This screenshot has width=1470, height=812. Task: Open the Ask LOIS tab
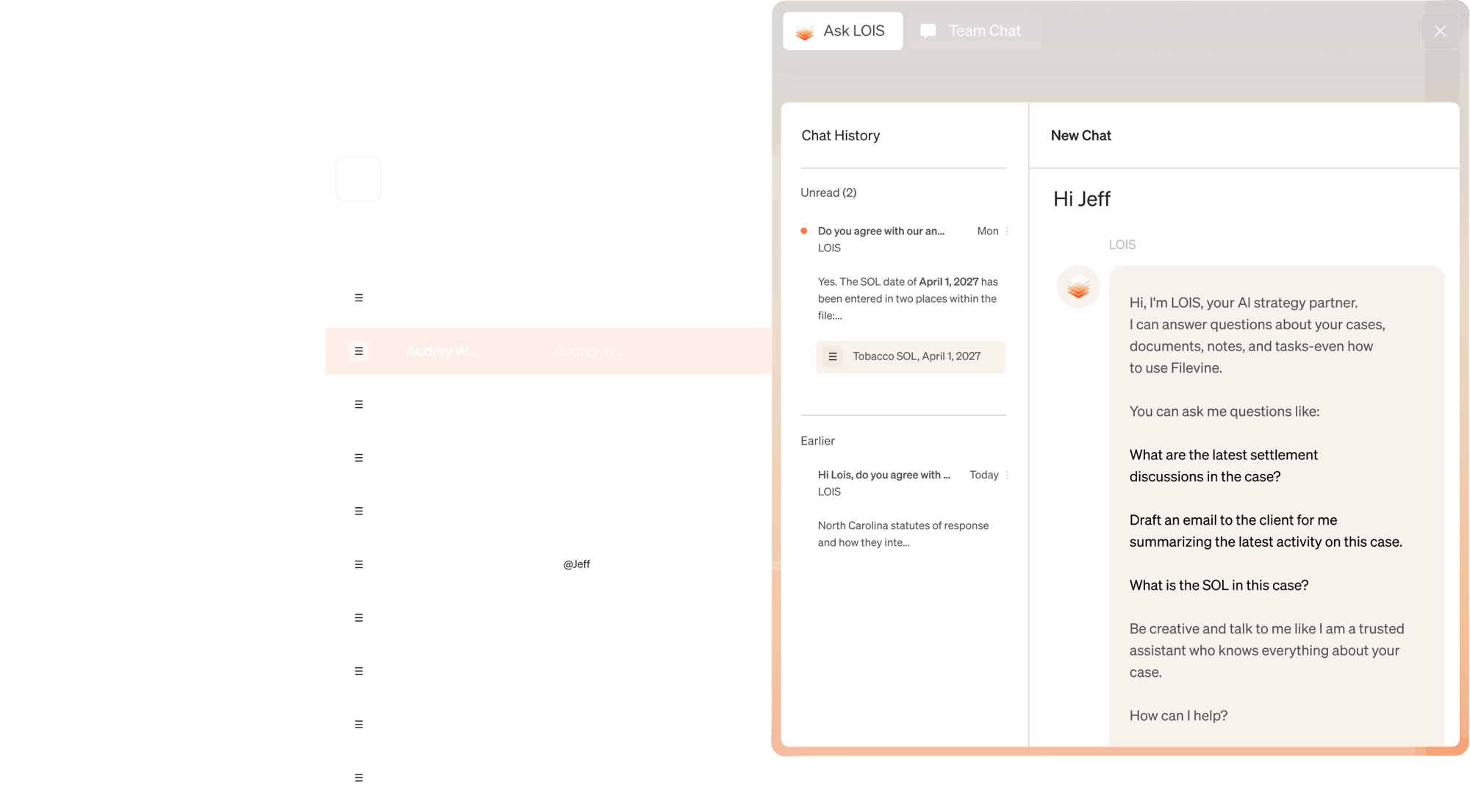[842, 31]
